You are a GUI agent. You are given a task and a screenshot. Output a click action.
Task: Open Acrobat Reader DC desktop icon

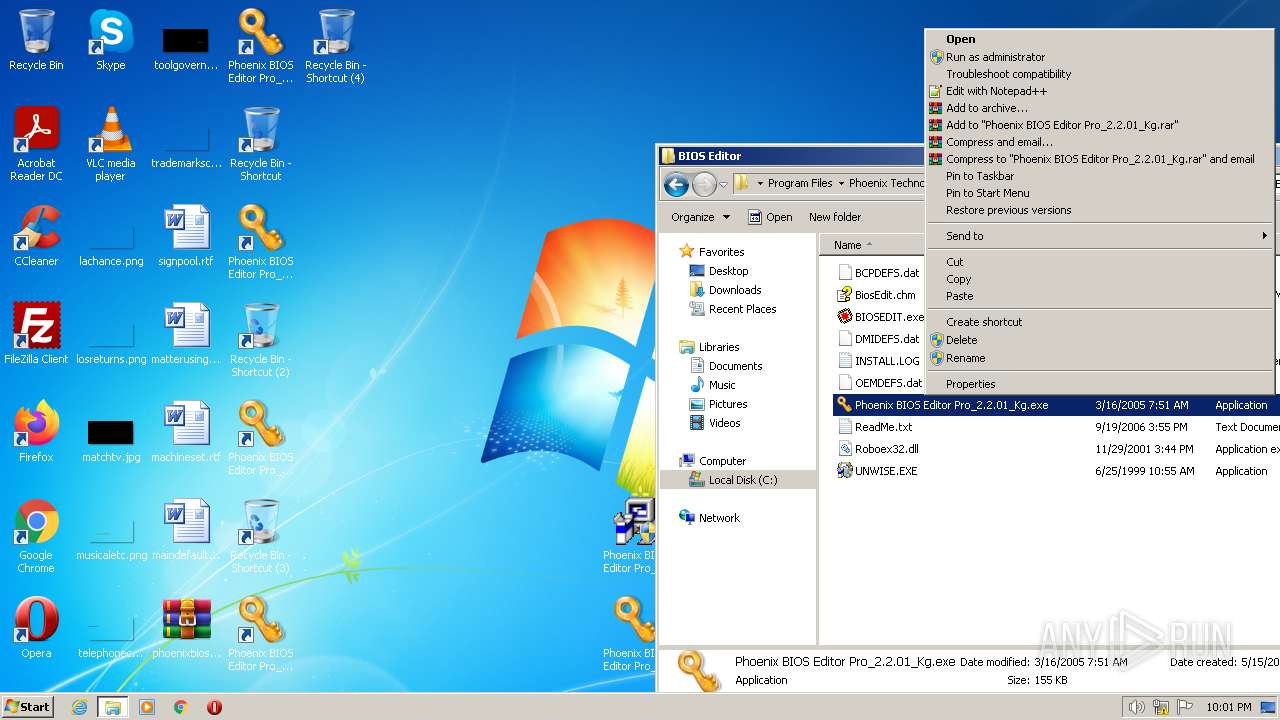pyautogui.click(x=36, y=144)
